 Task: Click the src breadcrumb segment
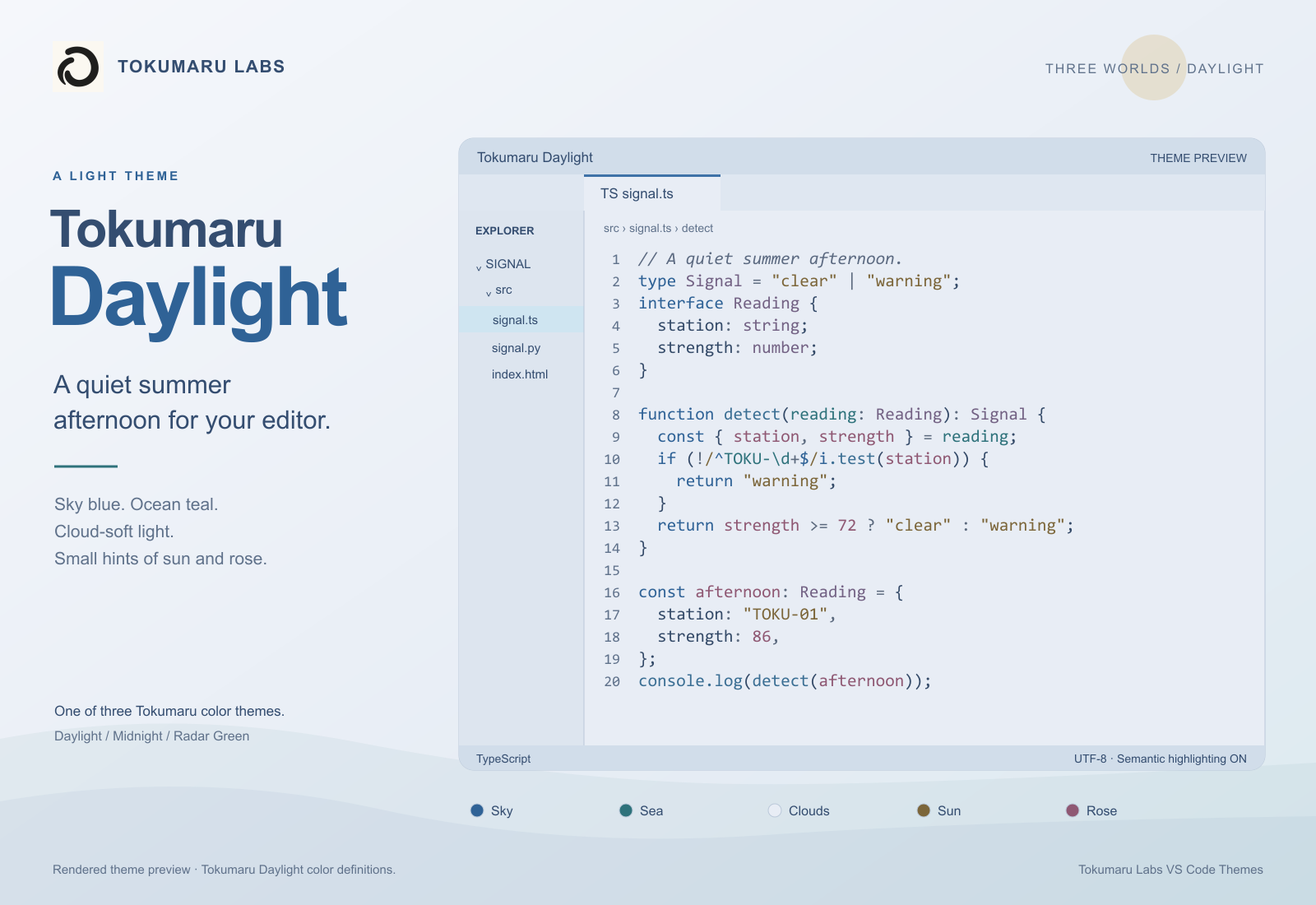pyautogui.click(x=611, y=229)
